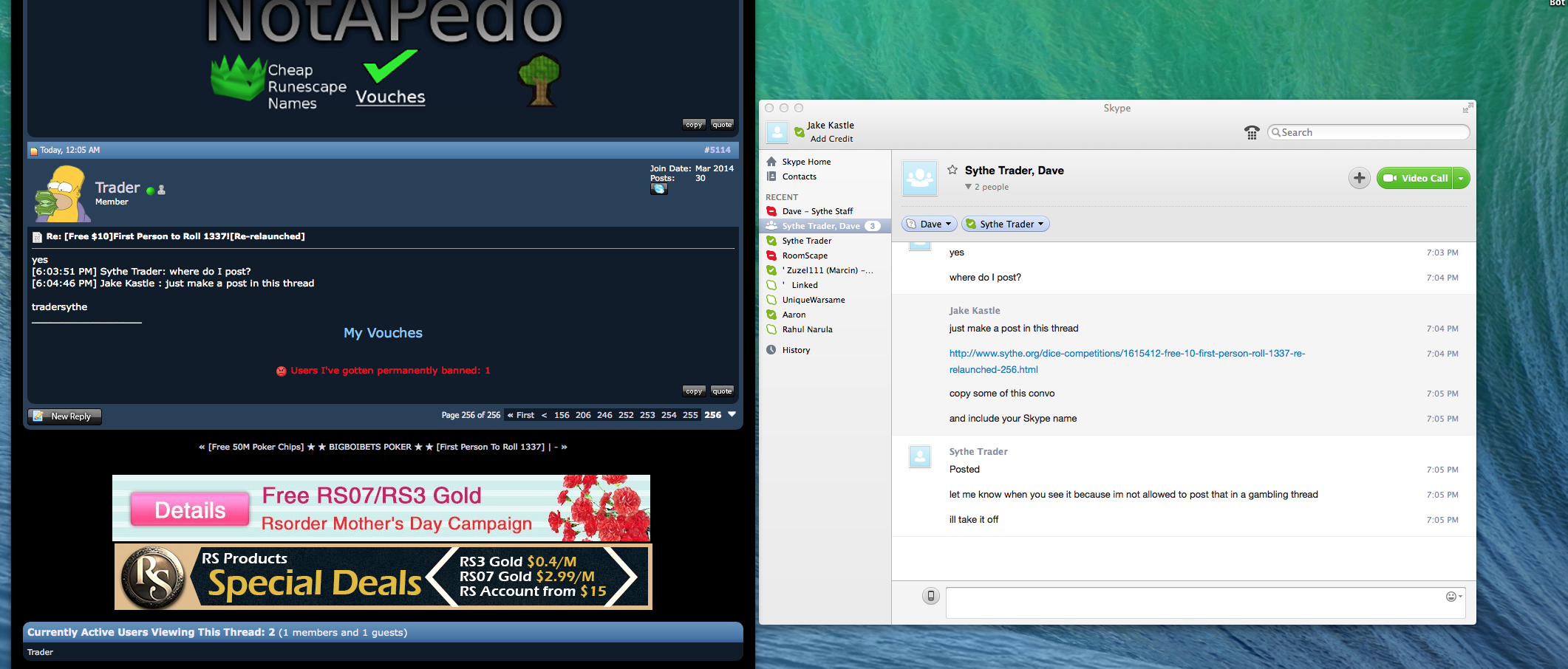Click inside the Skype Search field
1568x669 pixels.
[1368, 132]
